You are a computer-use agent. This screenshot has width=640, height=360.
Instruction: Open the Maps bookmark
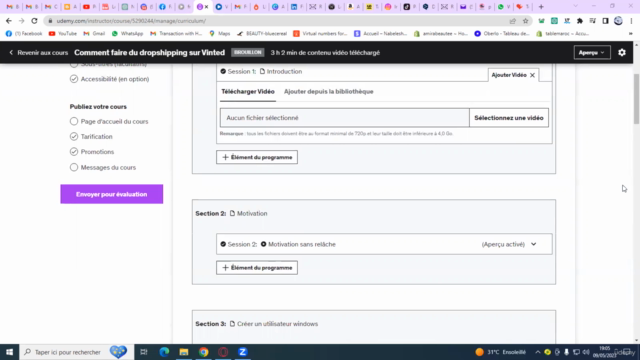220,34
